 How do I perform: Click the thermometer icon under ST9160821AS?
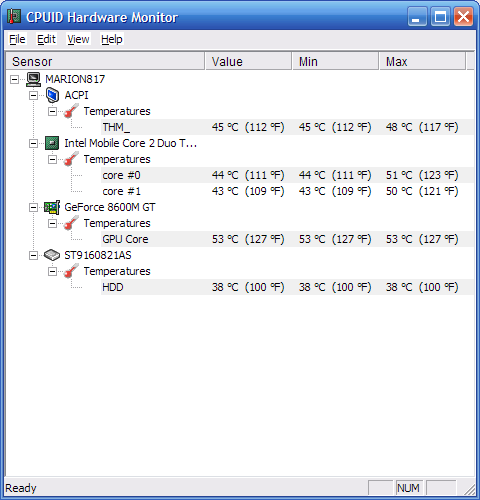point(71,271)
